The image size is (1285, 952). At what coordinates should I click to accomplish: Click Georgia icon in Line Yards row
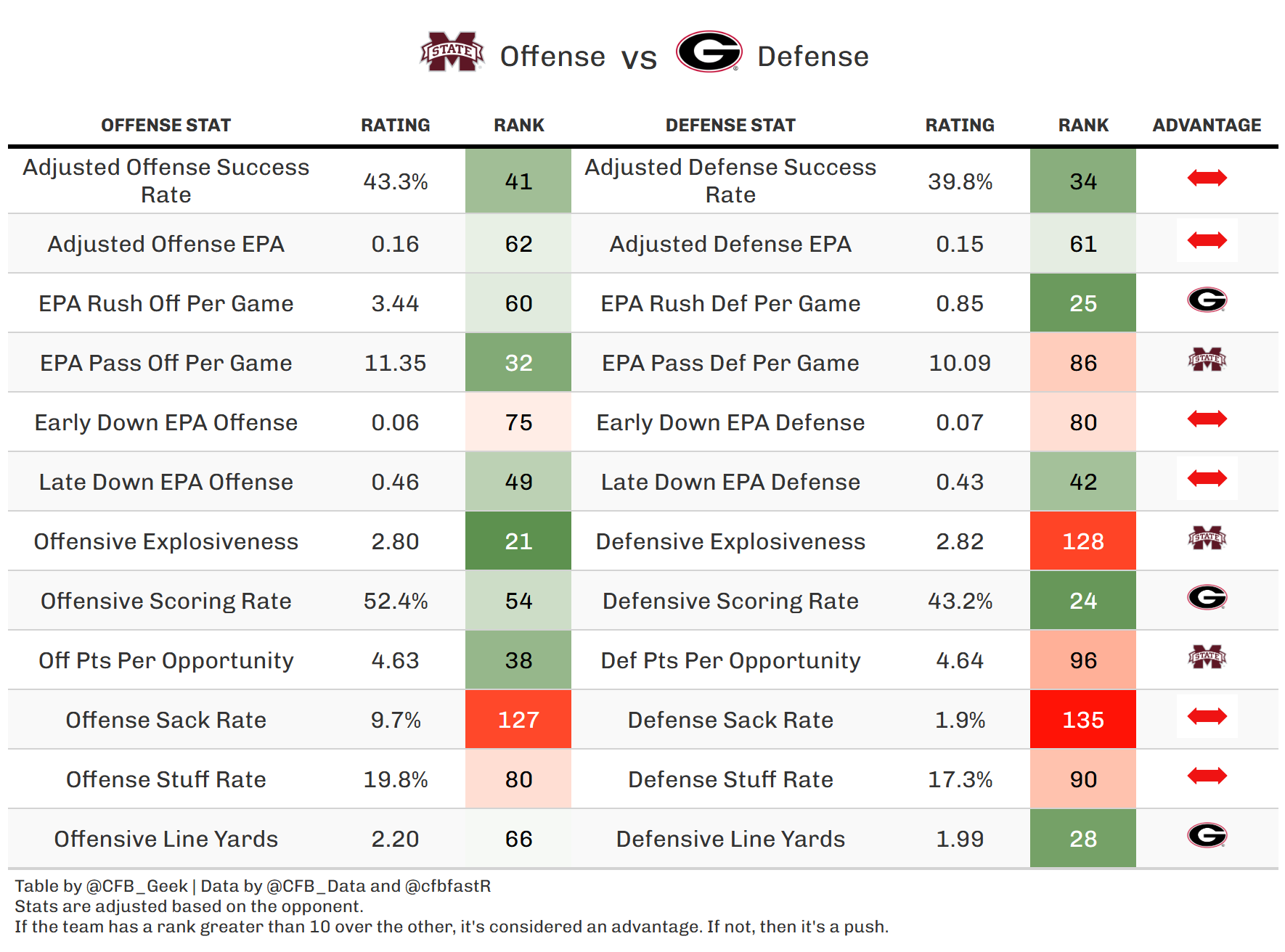(1207, 835)
